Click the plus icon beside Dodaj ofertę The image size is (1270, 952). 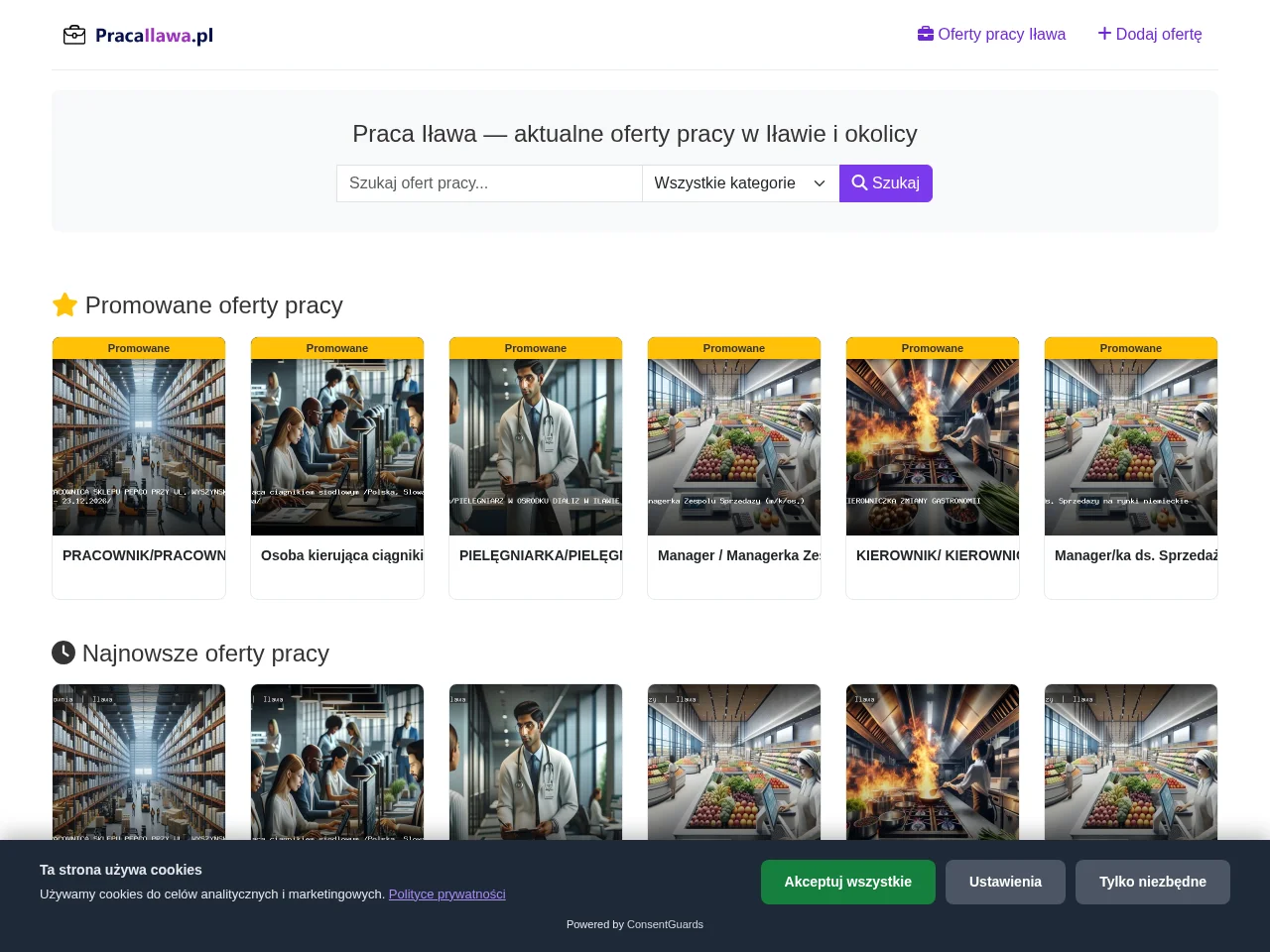1104,34
